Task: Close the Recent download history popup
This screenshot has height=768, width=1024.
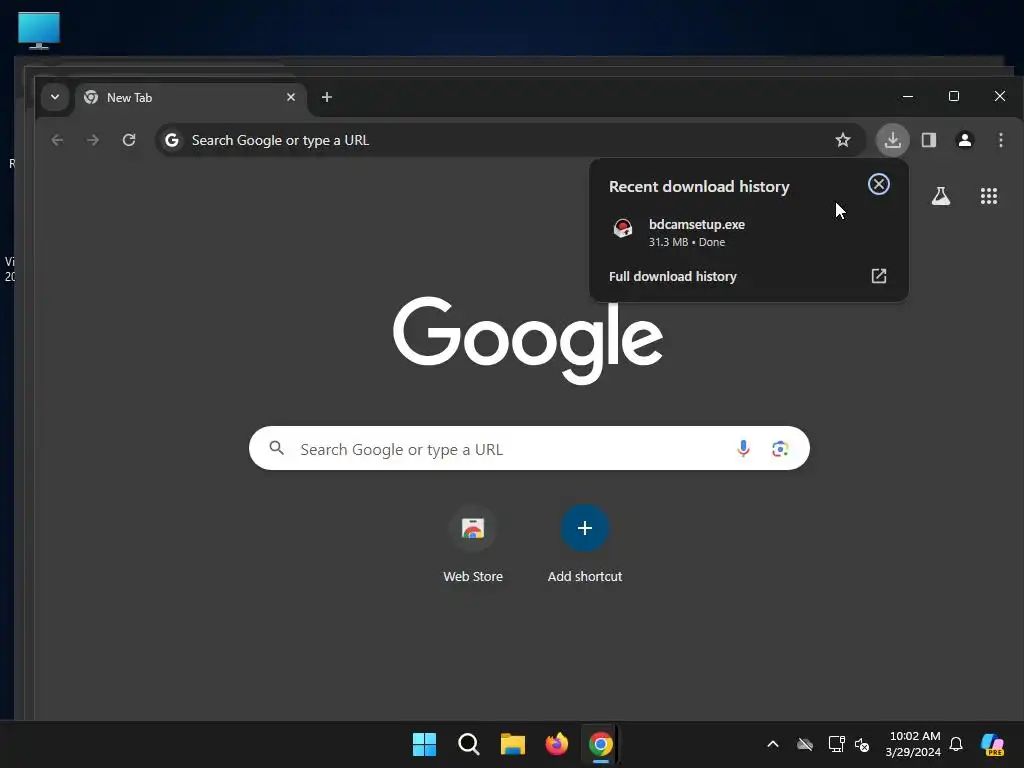Action: pyautogui.click(x=878, y=184)
